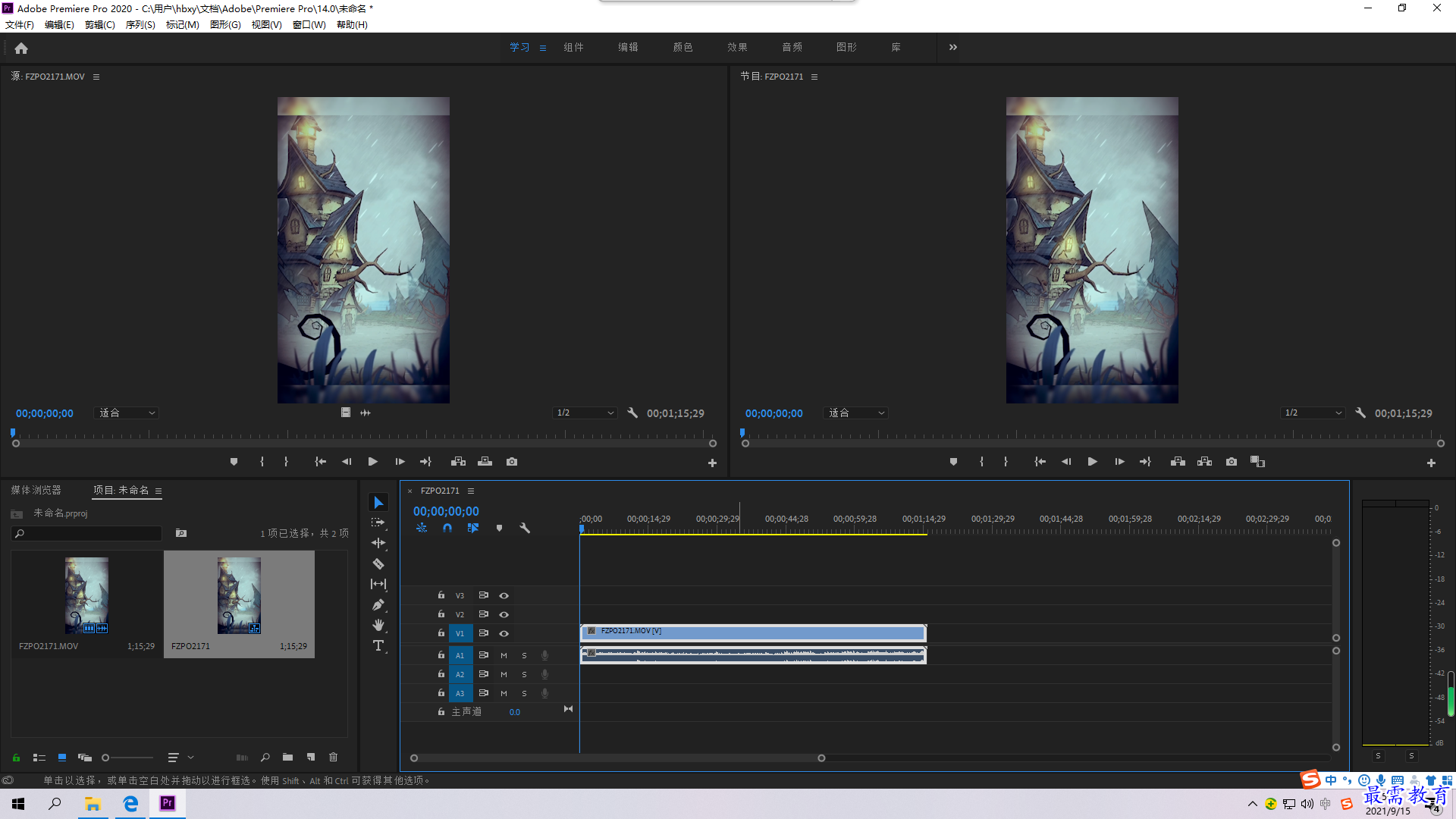1456x819 pixels.
Task: Add marker in timeline header
Action: point(499,529)
